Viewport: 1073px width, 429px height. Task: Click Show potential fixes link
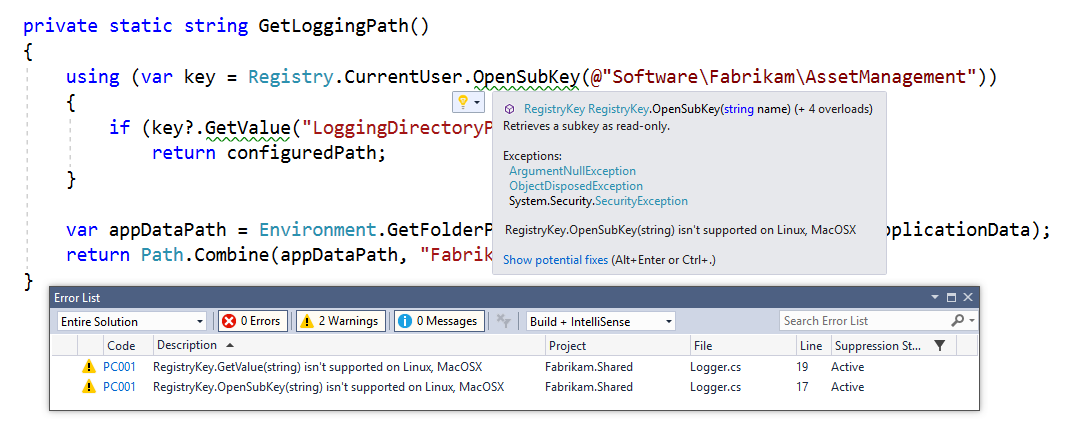click(x=555, y=260)
